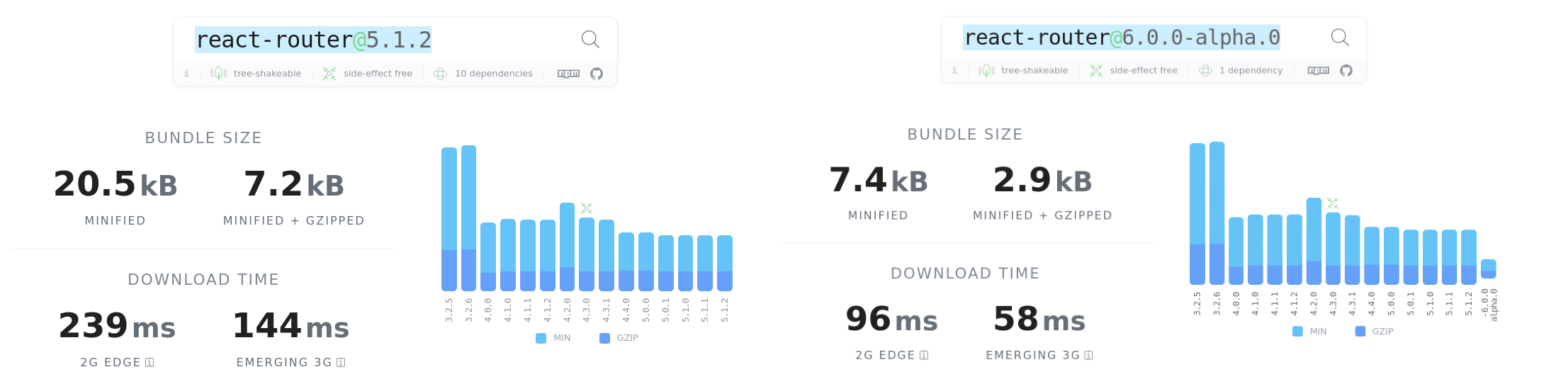Click the 'MIN' legend text in the 6.0.0-alpha.0 chart
This screenshot has height=389, width=1568.
(x=1318, y=331)
